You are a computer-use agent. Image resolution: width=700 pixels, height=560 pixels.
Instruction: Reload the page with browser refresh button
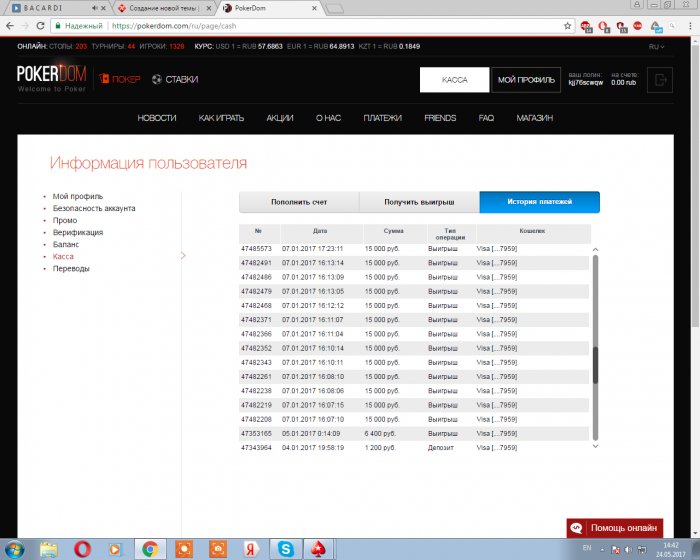pos(39,27)
